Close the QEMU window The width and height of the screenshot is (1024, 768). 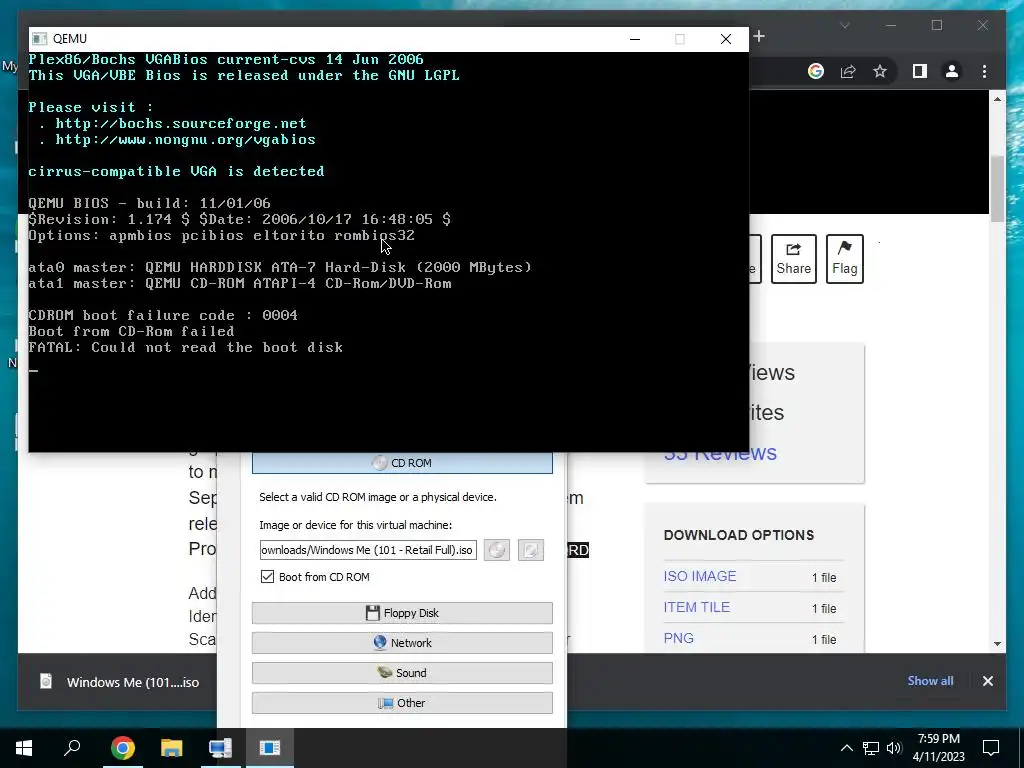(726, 39)
